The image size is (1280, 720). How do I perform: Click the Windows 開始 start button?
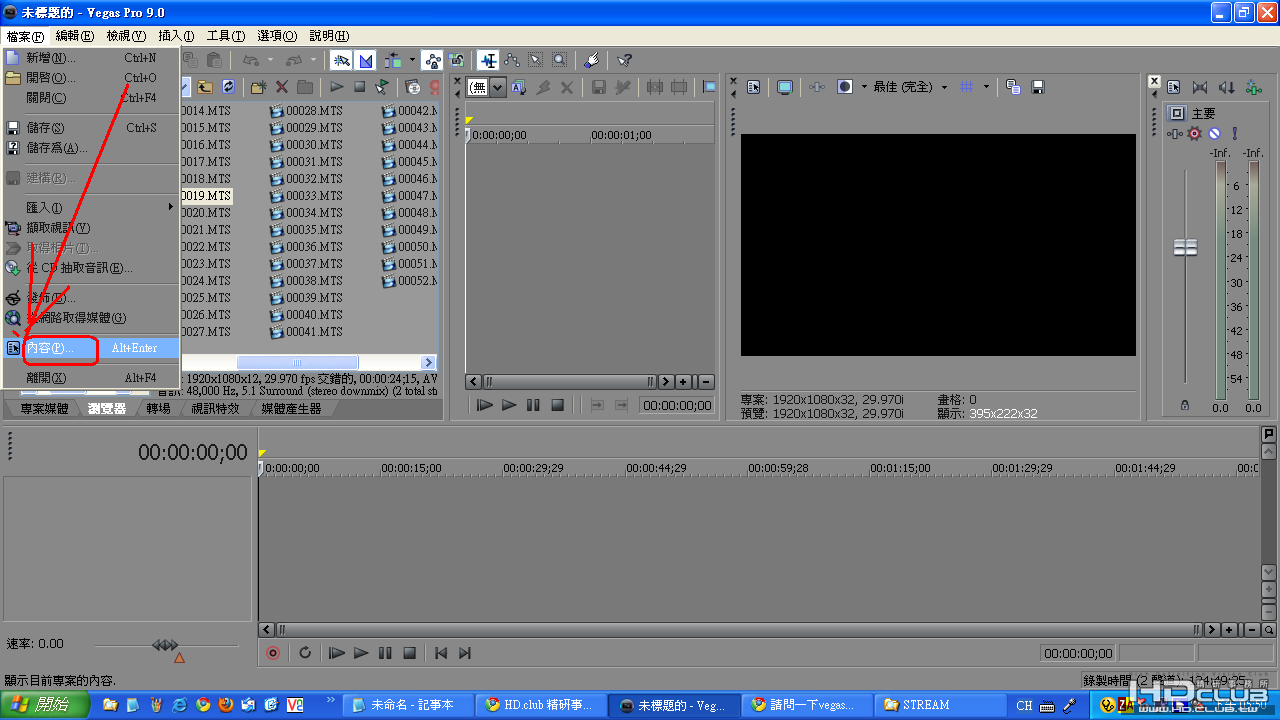45,705
